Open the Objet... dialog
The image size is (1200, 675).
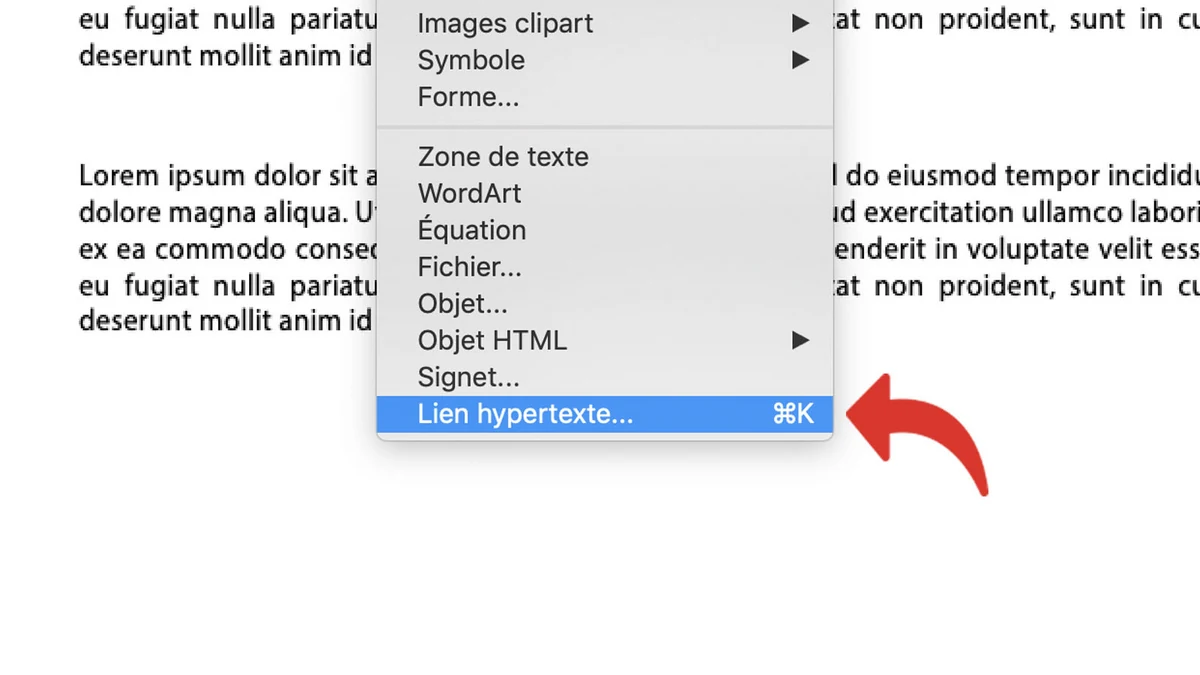(463, 303)
